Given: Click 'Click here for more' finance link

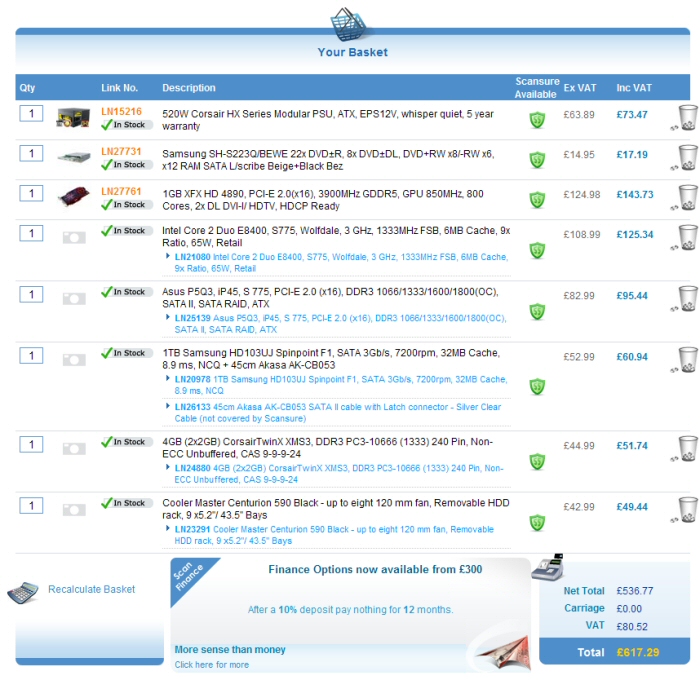Looking at the screenshot, I should tap(211, 664).
